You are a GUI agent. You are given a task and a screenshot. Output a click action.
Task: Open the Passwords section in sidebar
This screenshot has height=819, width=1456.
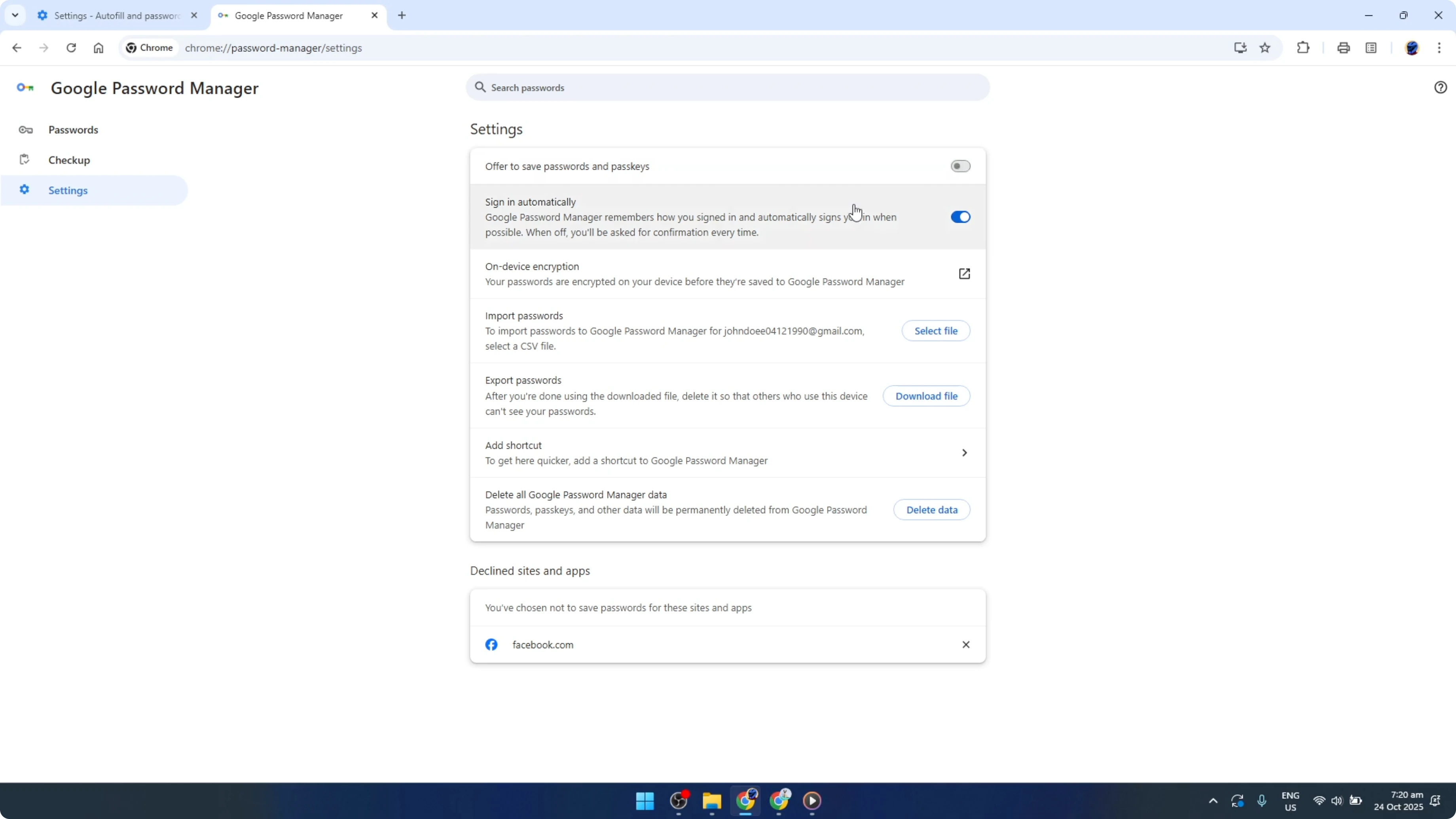click(74, 129)
